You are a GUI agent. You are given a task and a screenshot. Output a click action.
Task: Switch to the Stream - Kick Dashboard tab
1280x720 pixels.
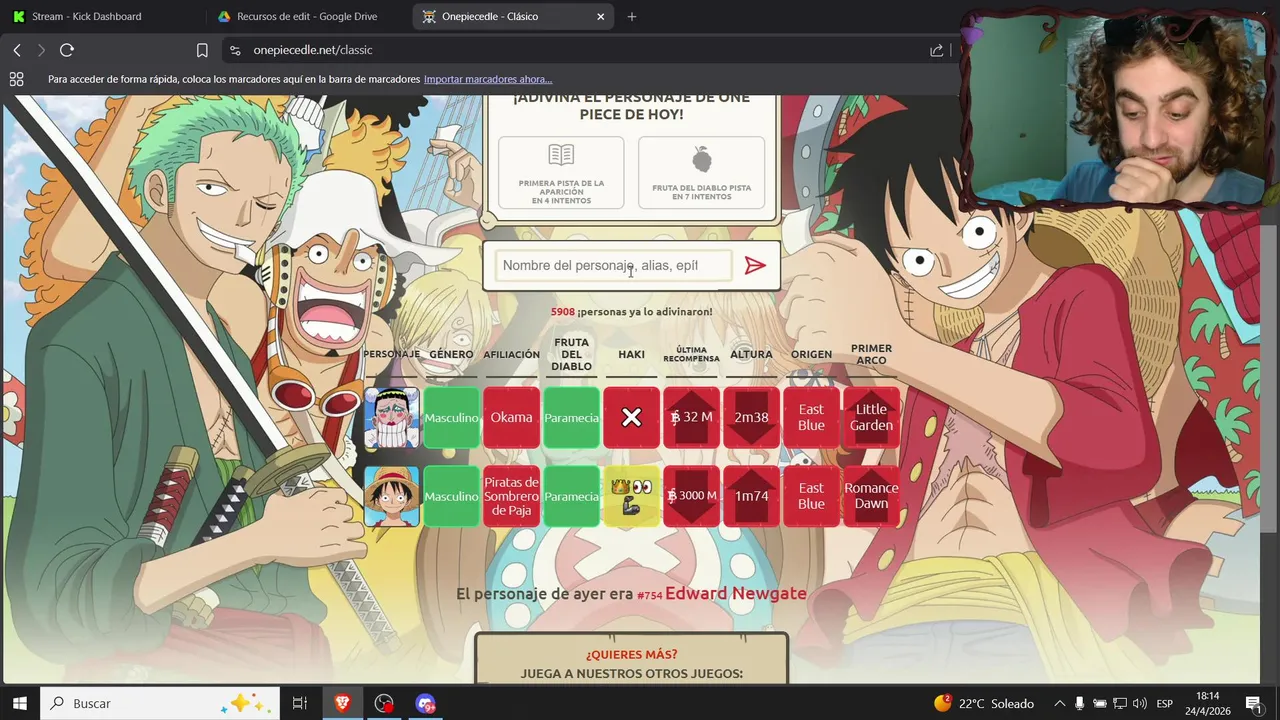(103, 17)
